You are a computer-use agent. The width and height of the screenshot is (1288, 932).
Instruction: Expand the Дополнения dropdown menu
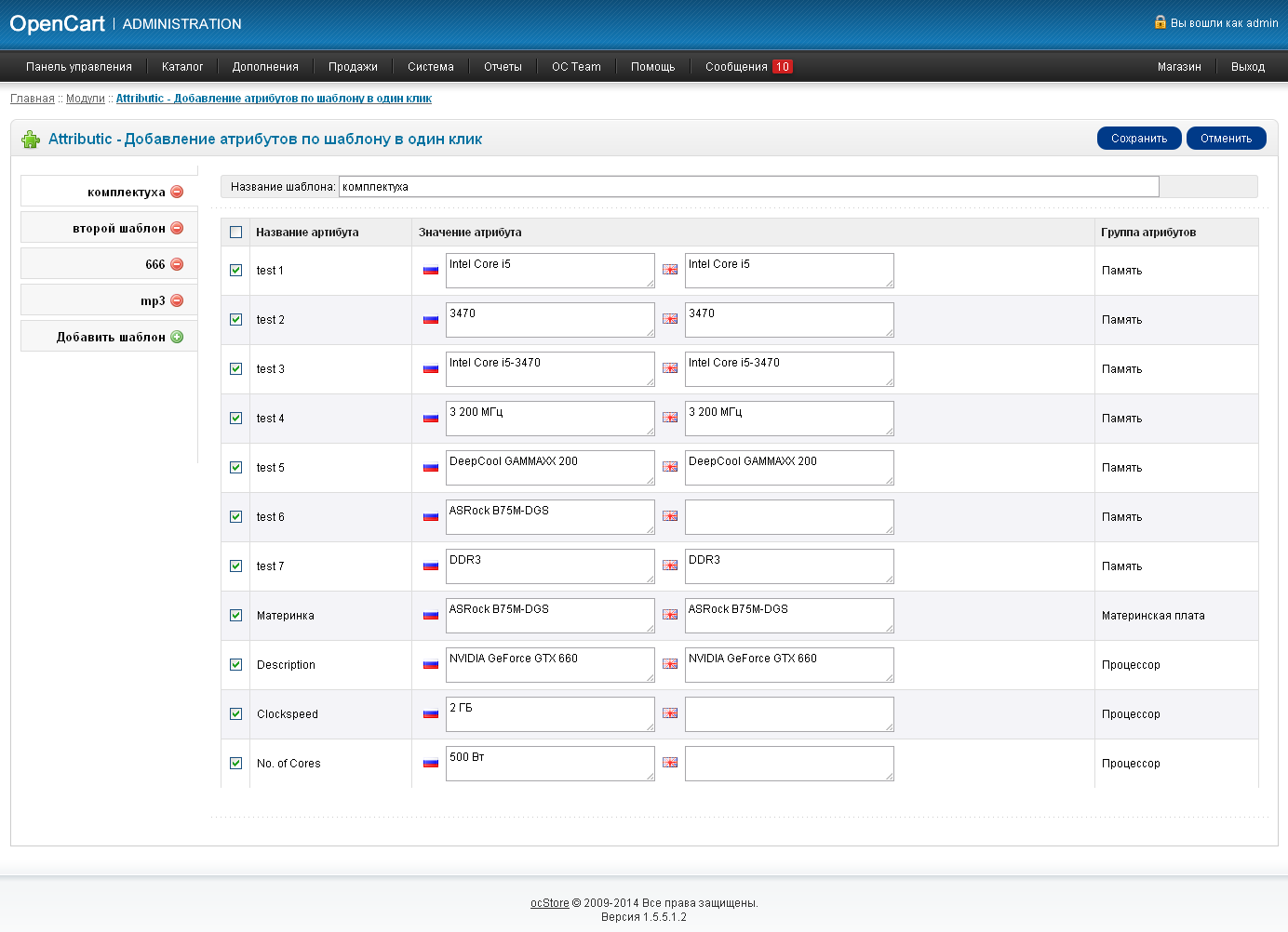click(265, 67)
